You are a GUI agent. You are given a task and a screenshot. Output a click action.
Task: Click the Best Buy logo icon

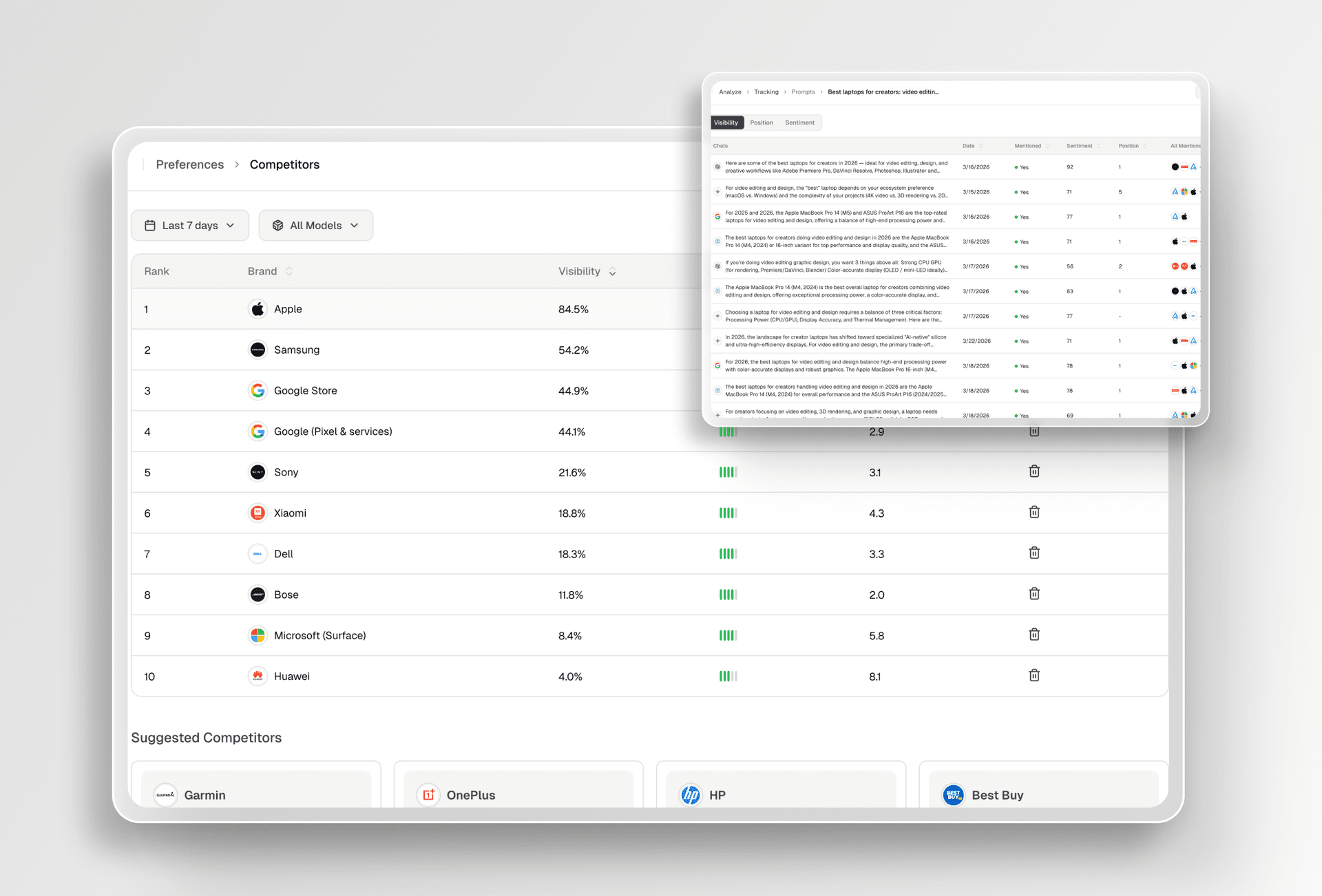[953, 795]
